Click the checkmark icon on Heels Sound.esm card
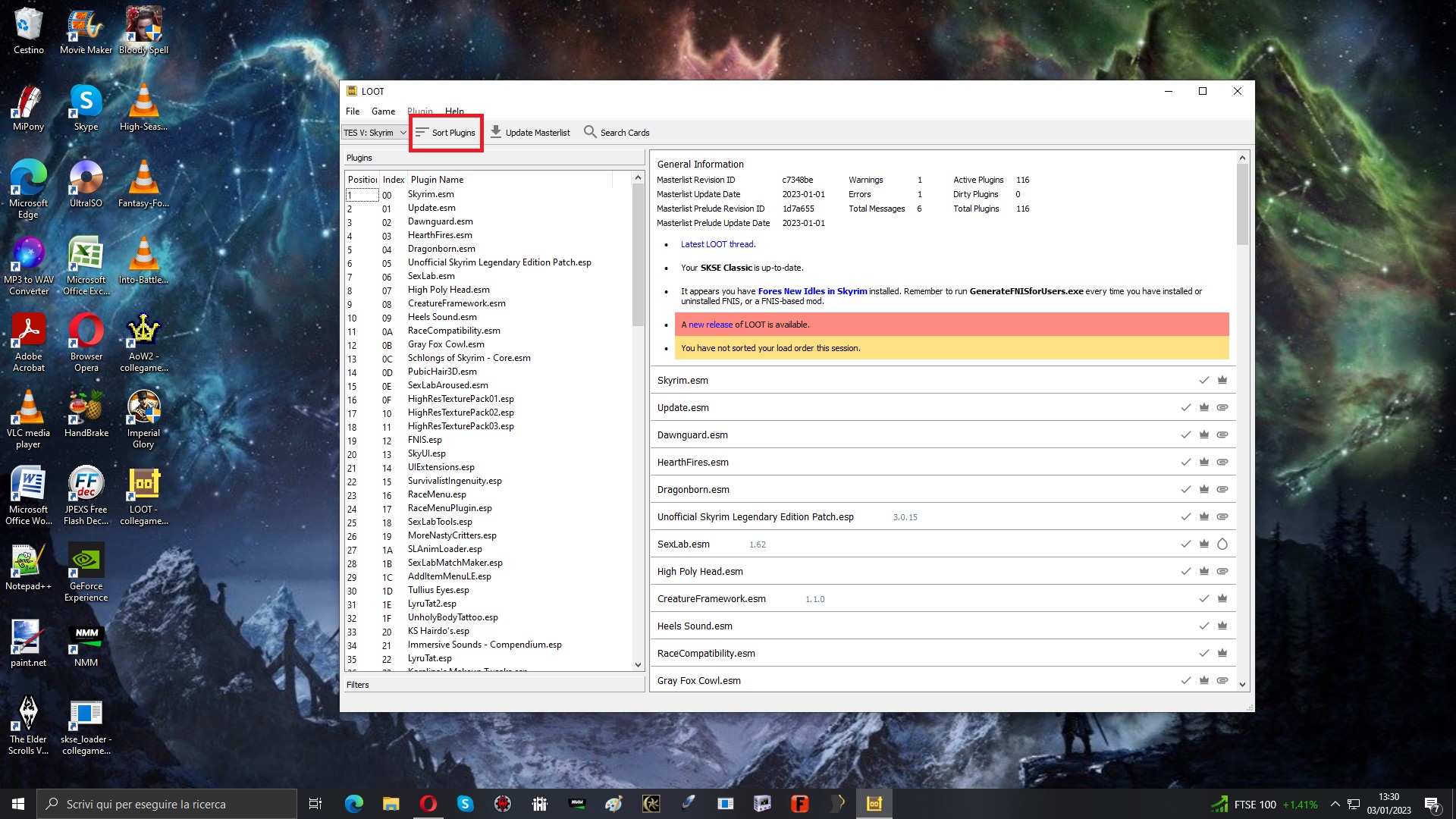 point(1203,626)
